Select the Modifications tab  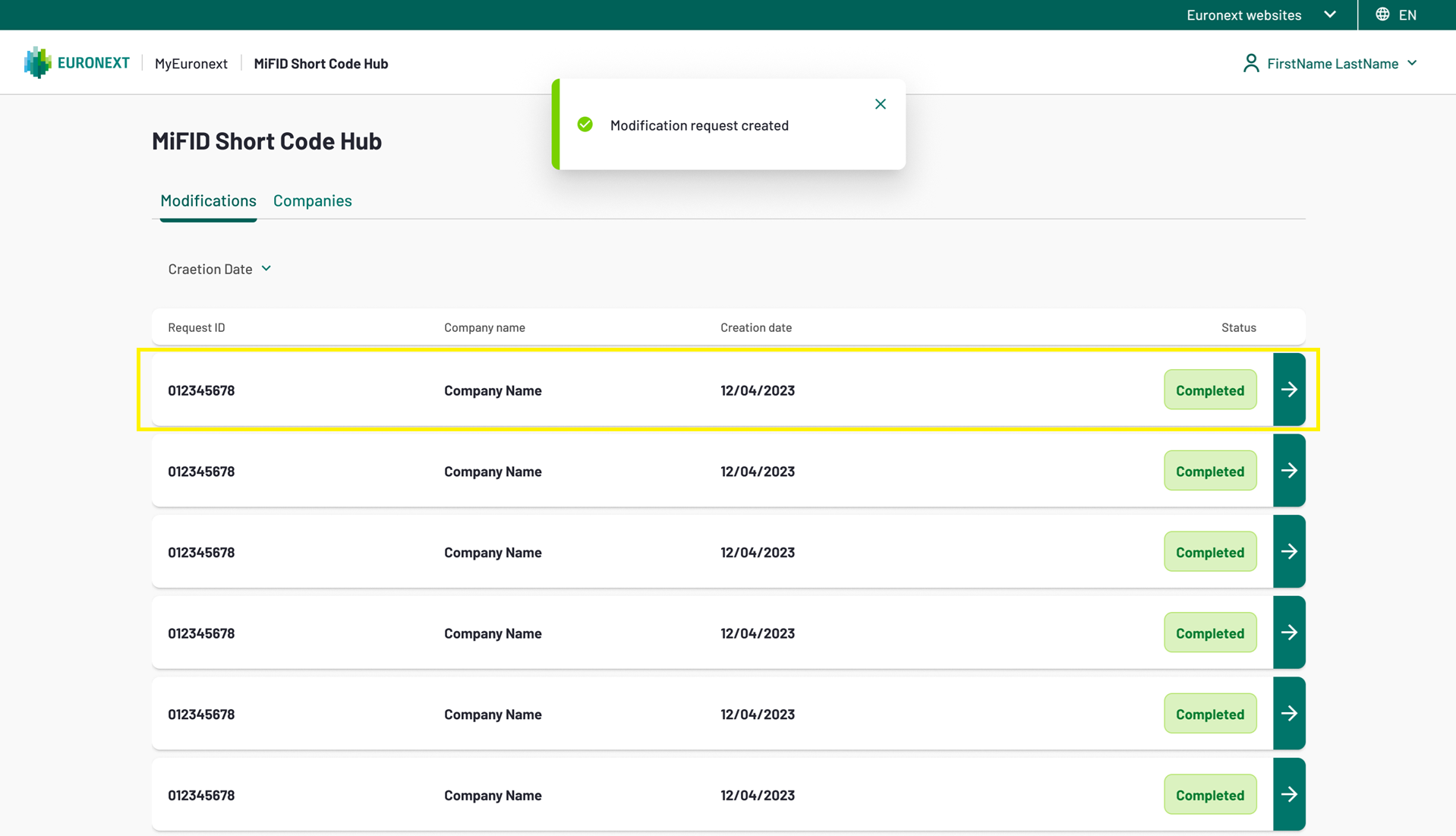coord(208,200)
